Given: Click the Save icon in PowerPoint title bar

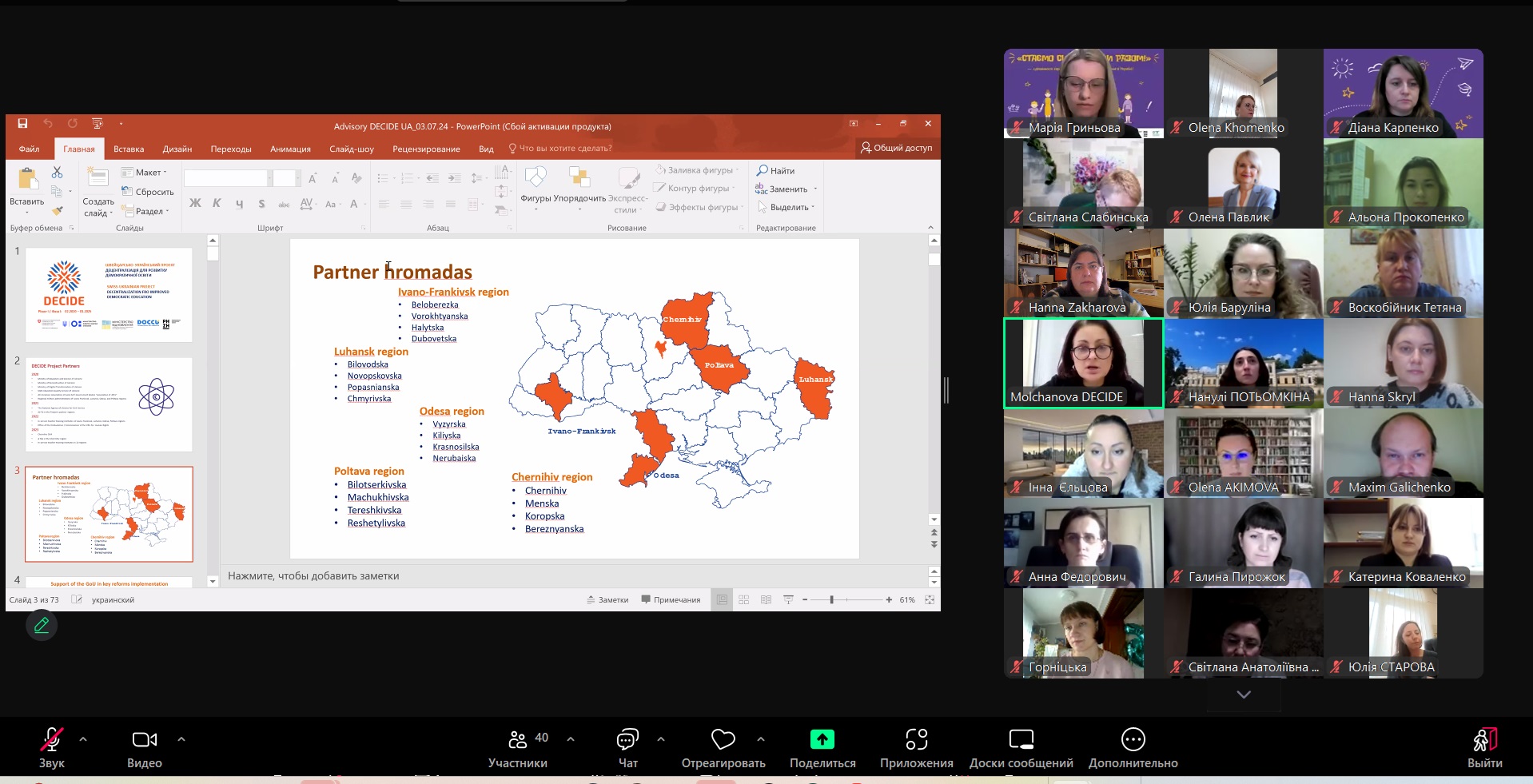Looking at the screenshot, I should pyautogui.click(x=22, y=124).
